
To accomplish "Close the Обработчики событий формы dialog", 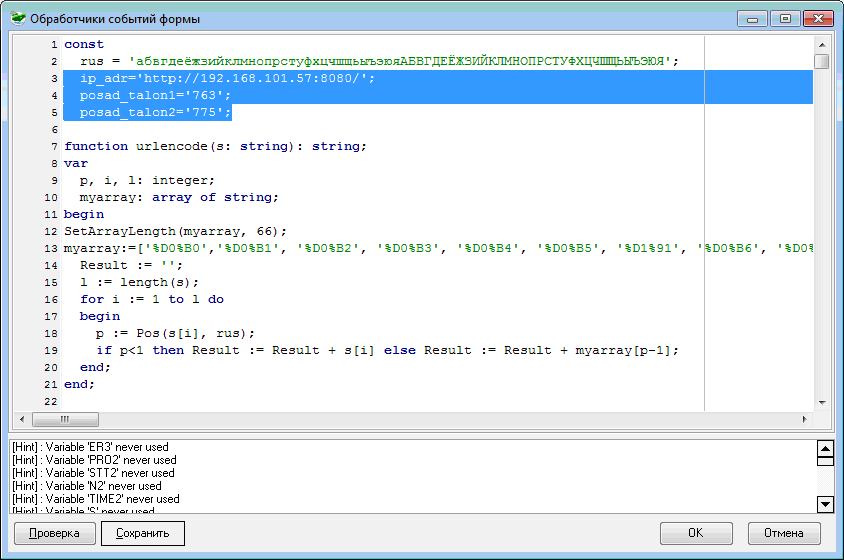I will coord(818,19).
